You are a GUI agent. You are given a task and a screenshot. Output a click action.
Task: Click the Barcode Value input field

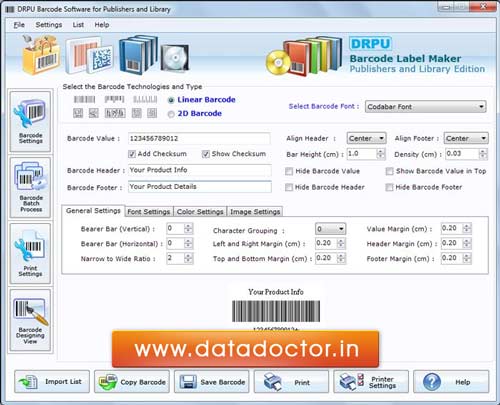(199, 138)
